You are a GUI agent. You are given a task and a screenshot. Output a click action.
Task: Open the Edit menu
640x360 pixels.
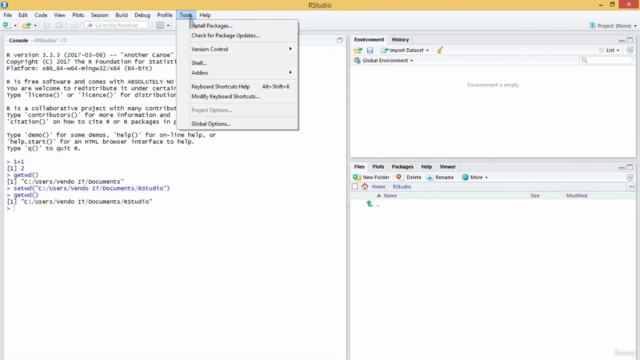23,15
